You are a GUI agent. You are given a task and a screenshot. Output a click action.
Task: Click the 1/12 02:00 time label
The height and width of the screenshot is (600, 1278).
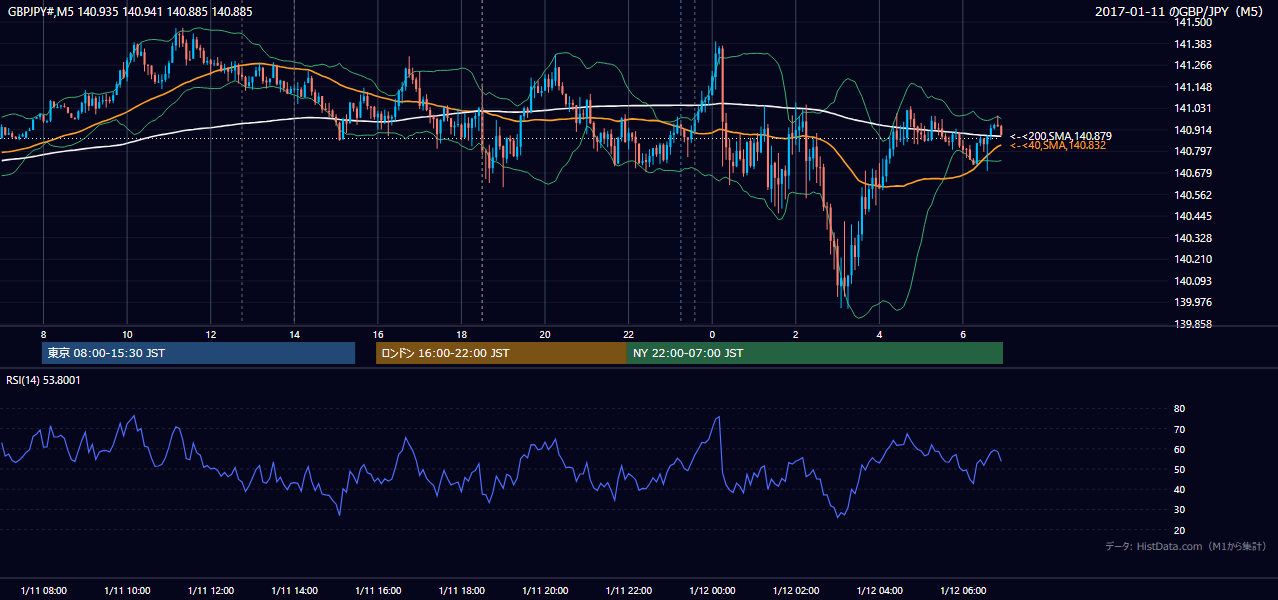[796, 591]
